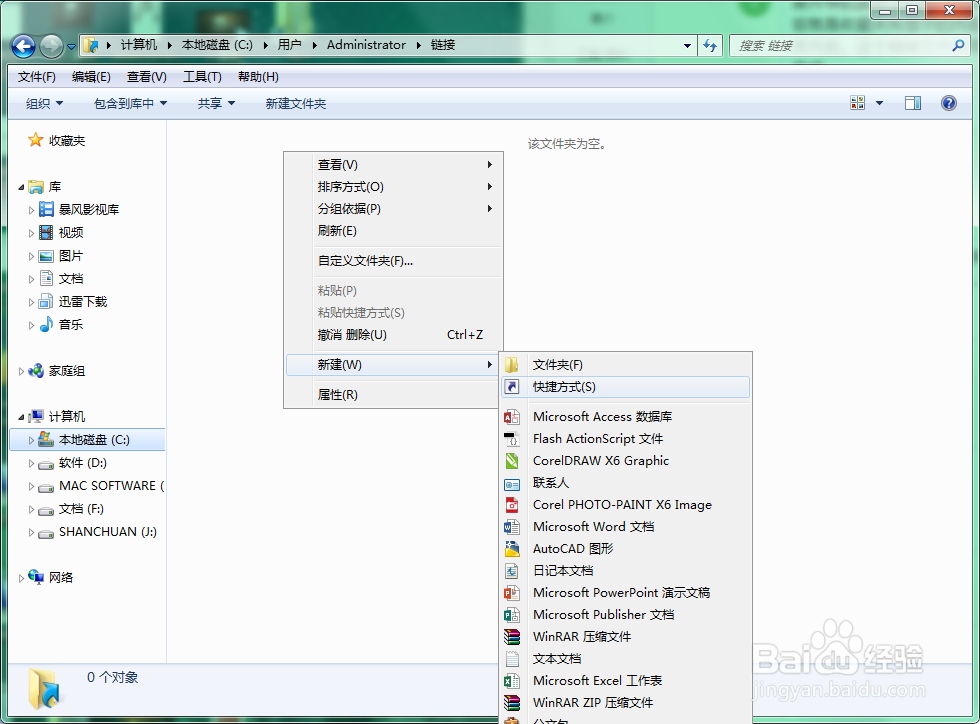Collapse the 计算机 tree node
Viewport: 980px width, 724px height.
21,417
